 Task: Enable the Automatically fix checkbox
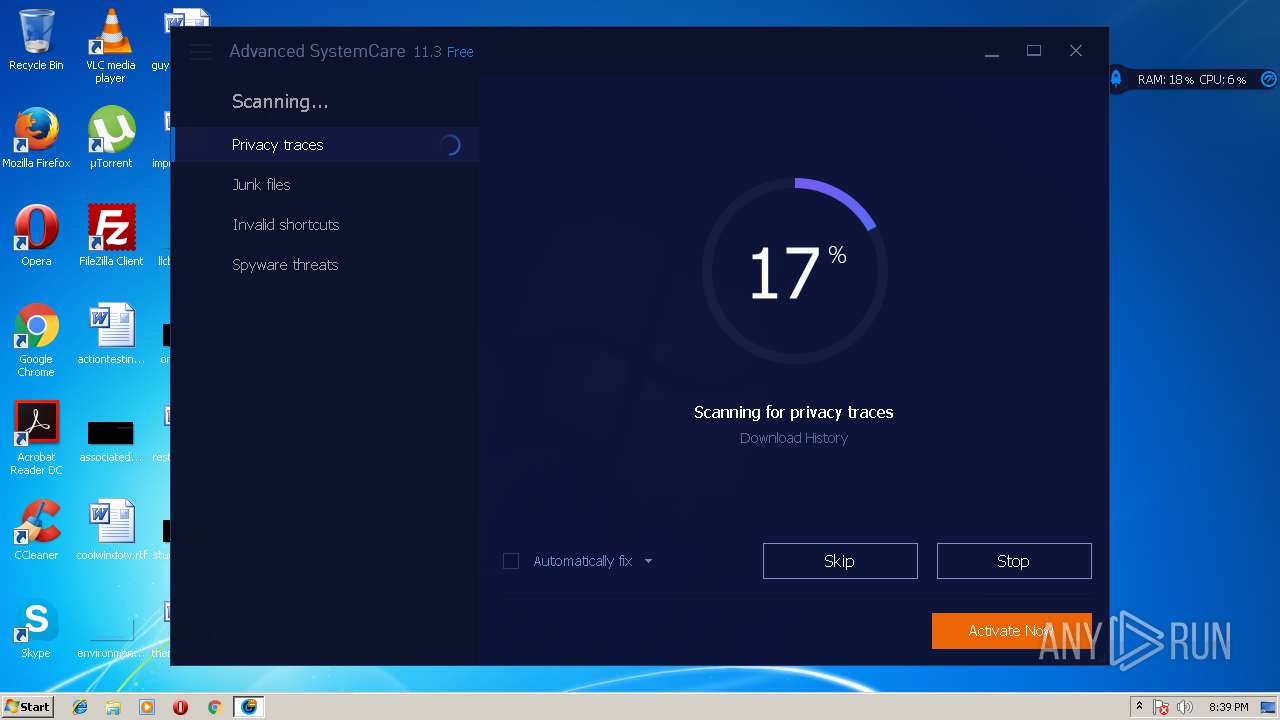click(511, 561)
